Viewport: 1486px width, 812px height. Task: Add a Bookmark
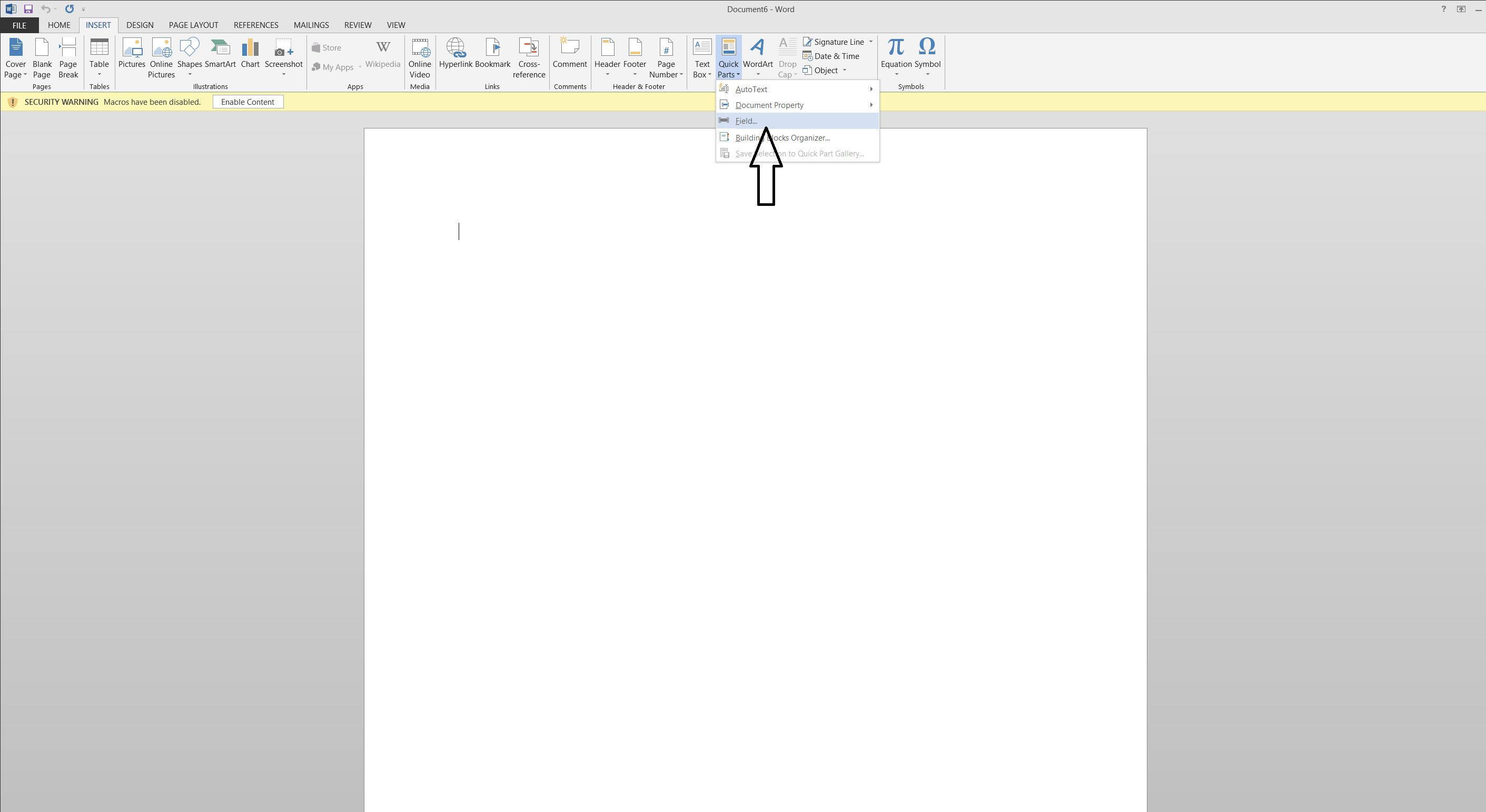click(x=493, y=53)
